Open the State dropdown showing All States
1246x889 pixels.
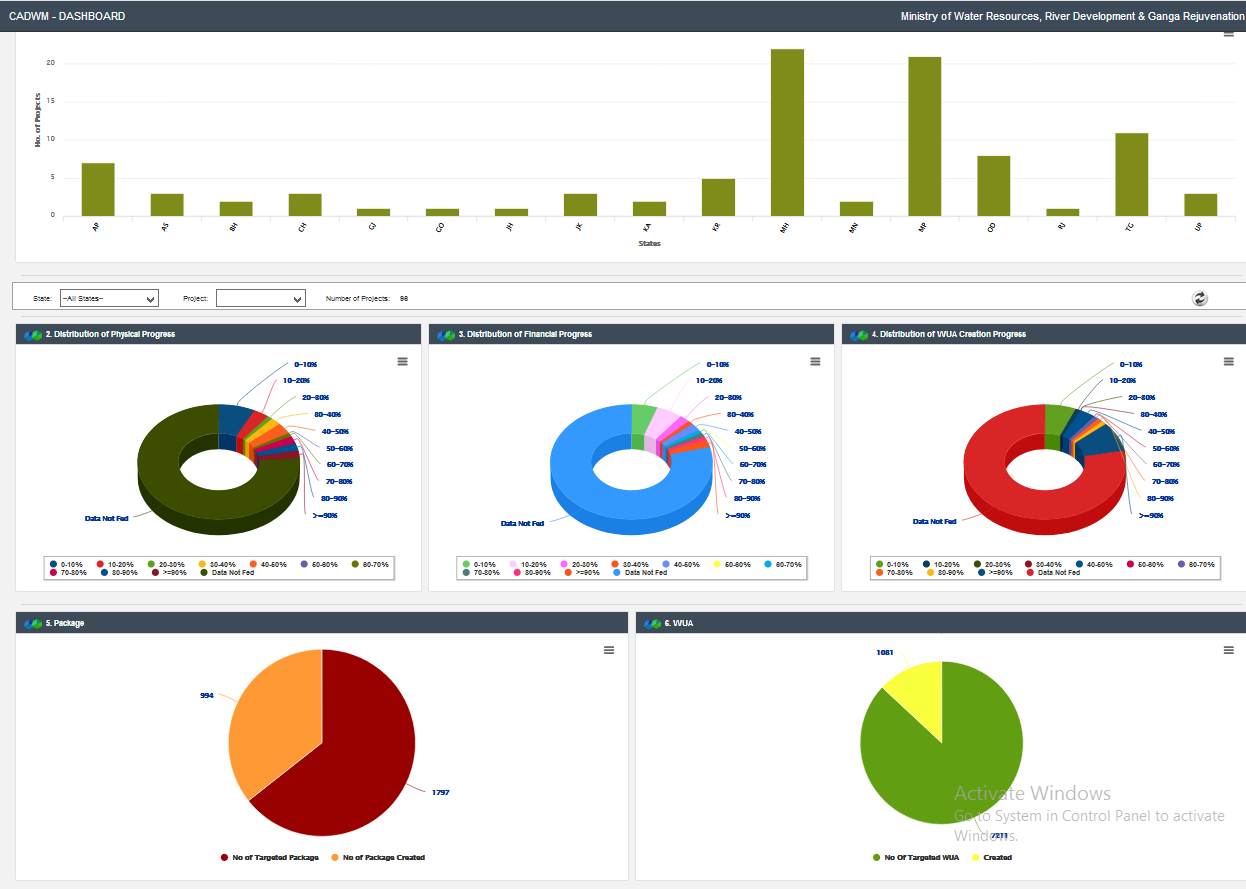pyautogui.click(x=108, y=298)
